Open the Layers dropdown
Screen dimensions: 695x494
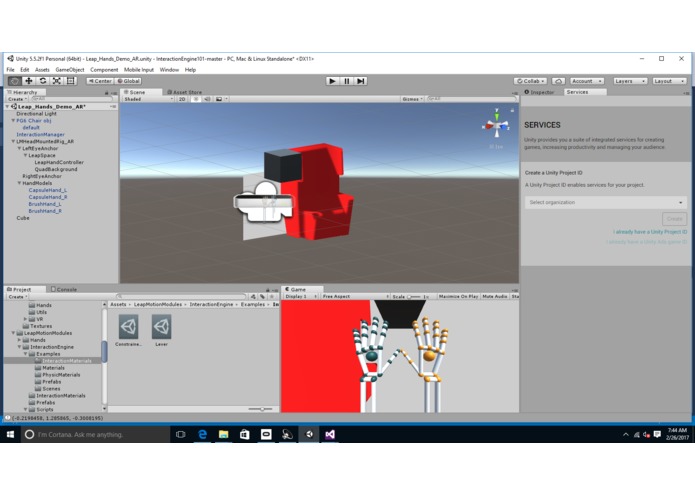630,81
